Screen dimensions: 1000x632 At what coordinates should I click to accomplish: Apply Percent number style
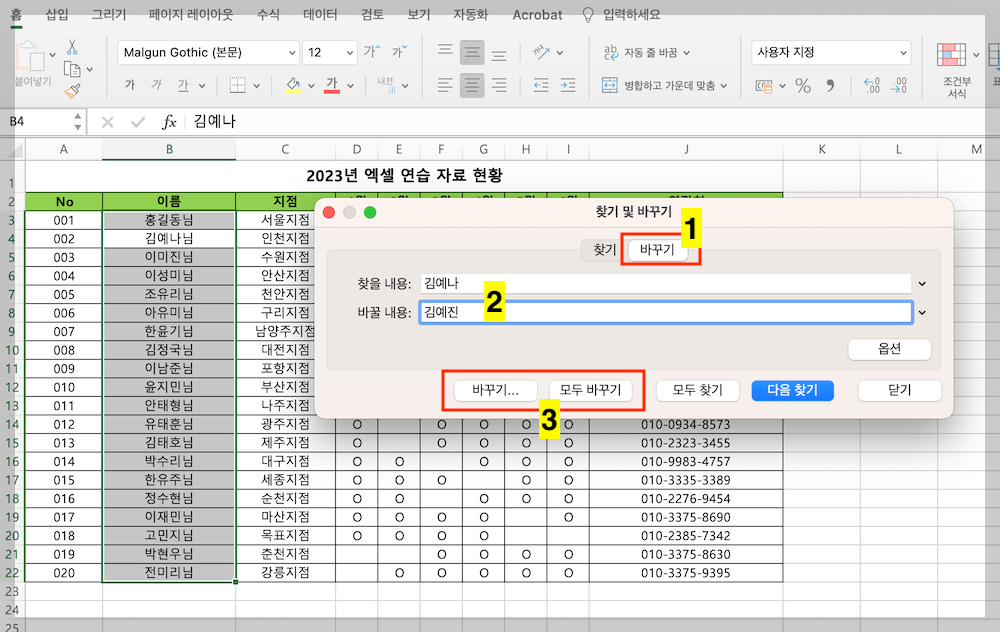pyautogui.click(x=803, y=87)
